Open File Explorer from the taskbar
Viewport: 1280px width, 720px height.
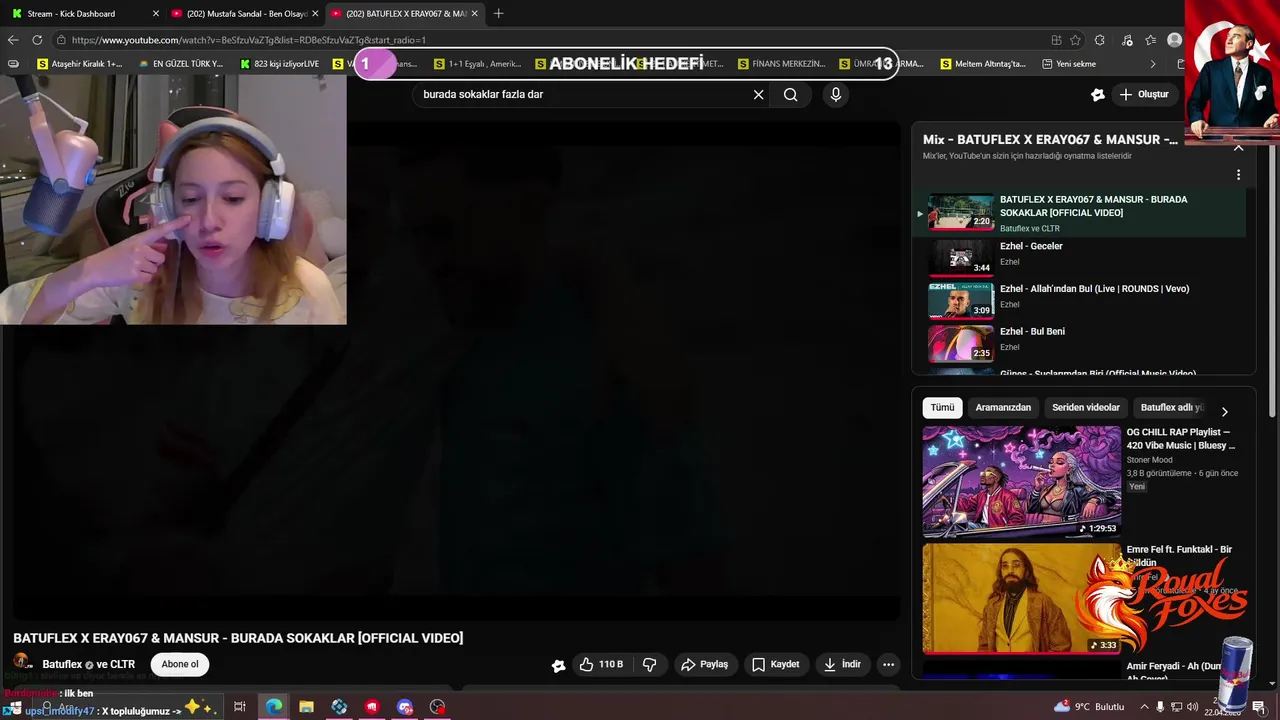pyautogui.click(x=306, y=707)
